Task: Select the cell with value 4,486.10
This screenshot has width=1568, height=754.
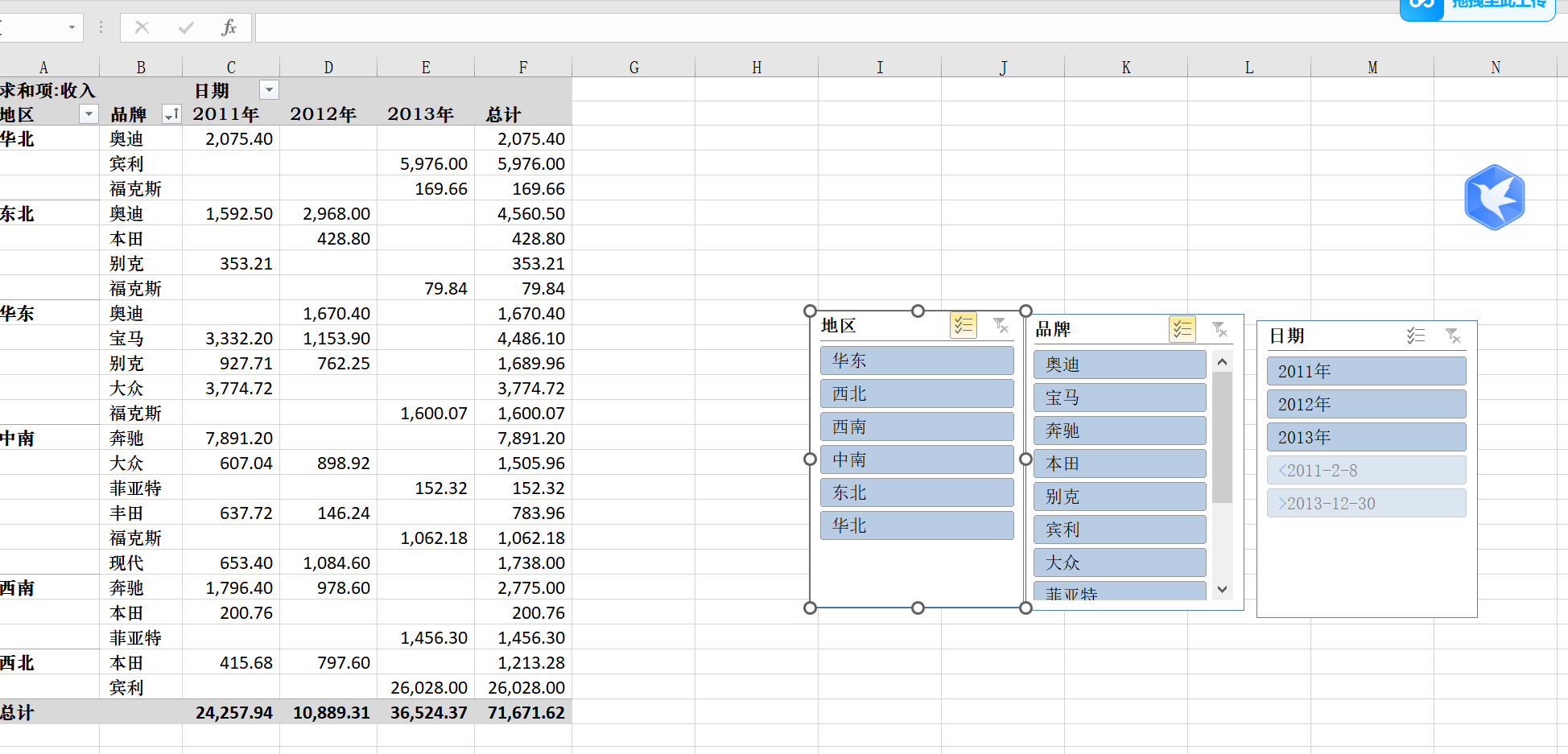Action: pos(523,338)
